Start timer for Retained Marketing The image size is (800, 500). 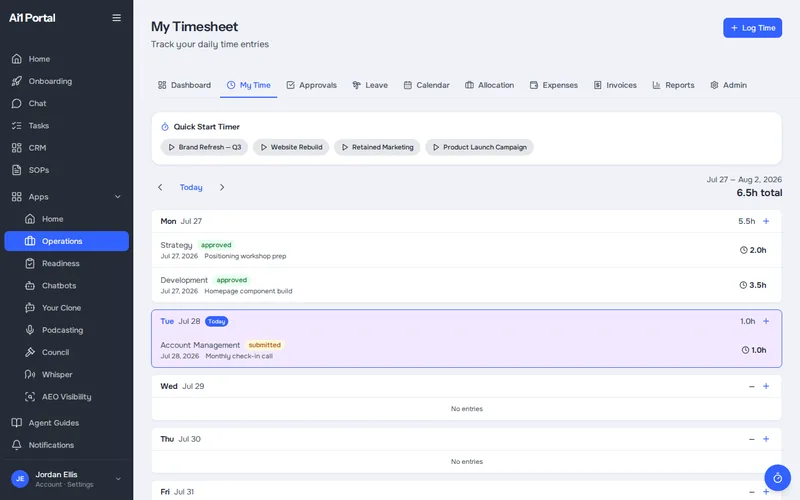click(377, 147)
